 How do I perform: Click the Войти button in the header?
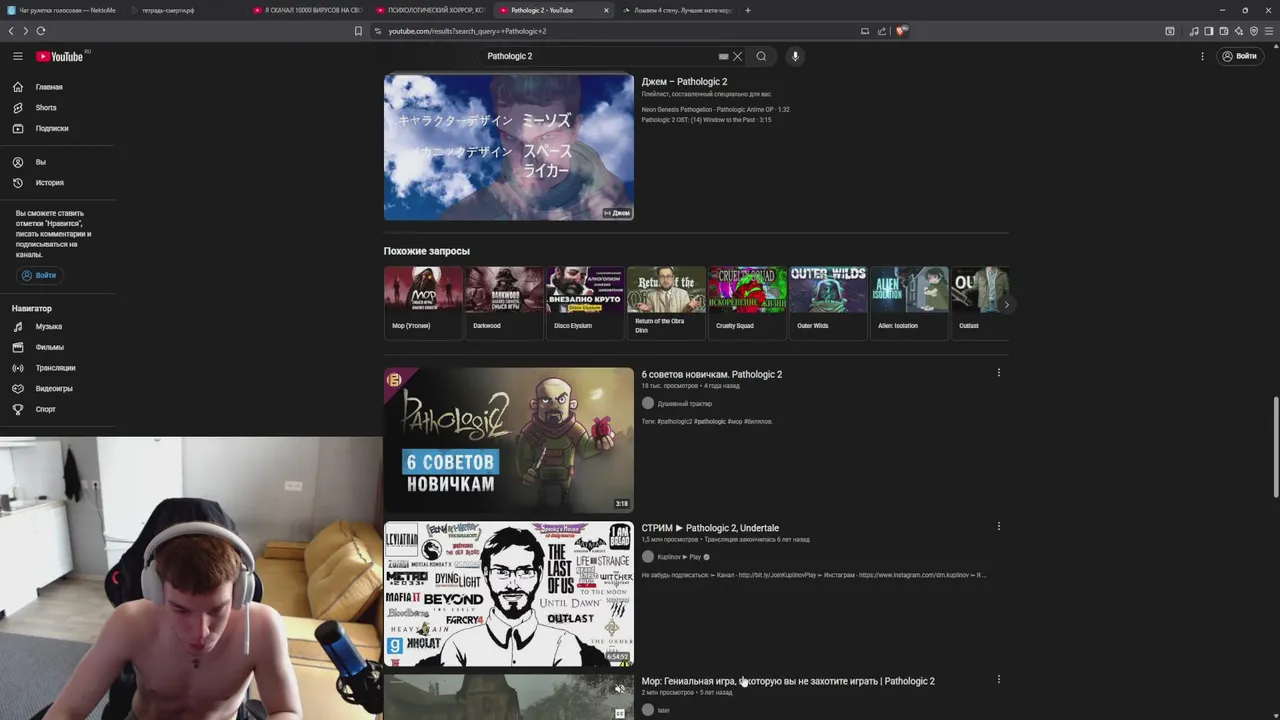tap(1239, 56)
